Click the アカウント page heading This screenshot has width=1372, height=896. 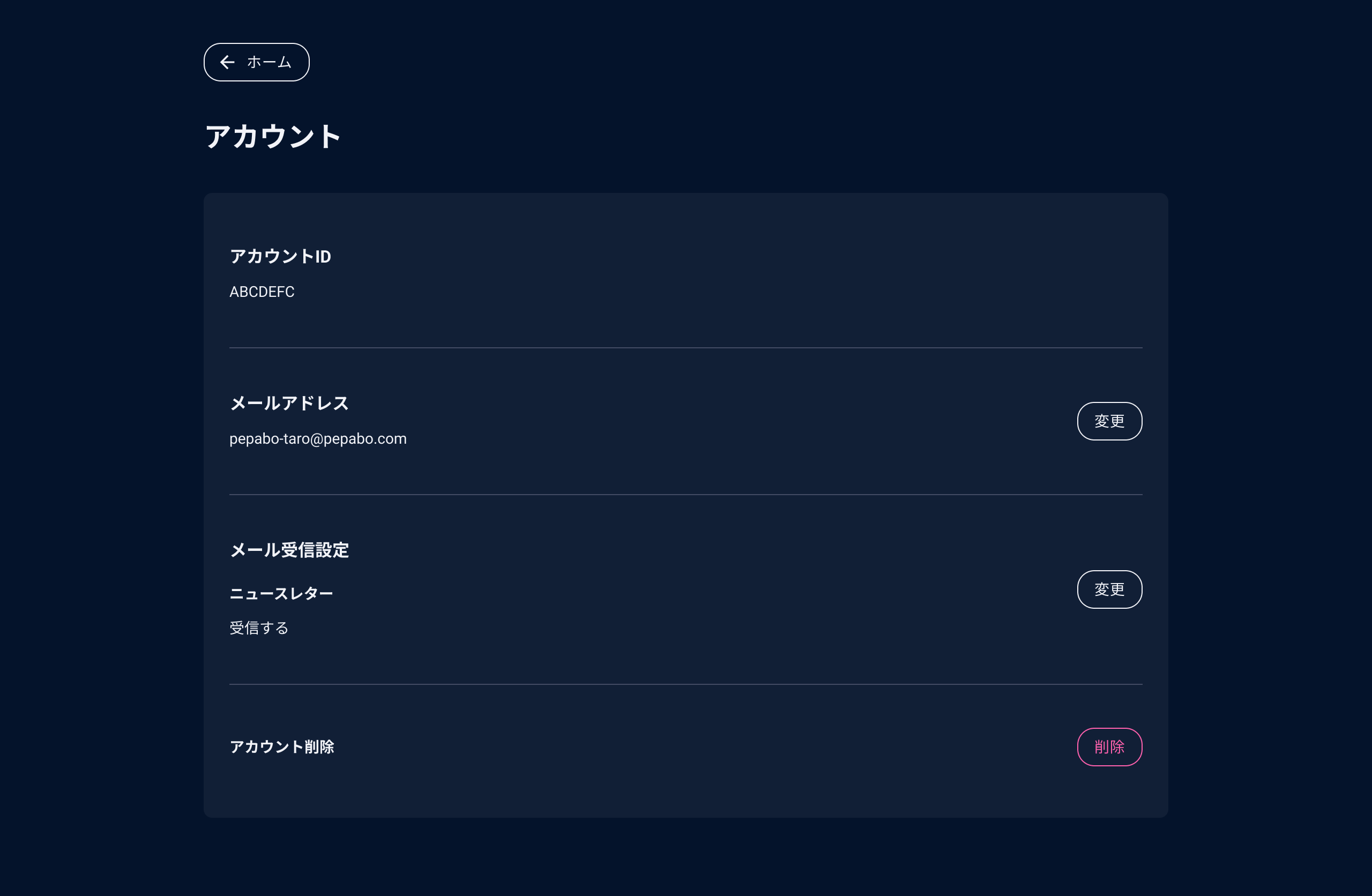(273, 137)
